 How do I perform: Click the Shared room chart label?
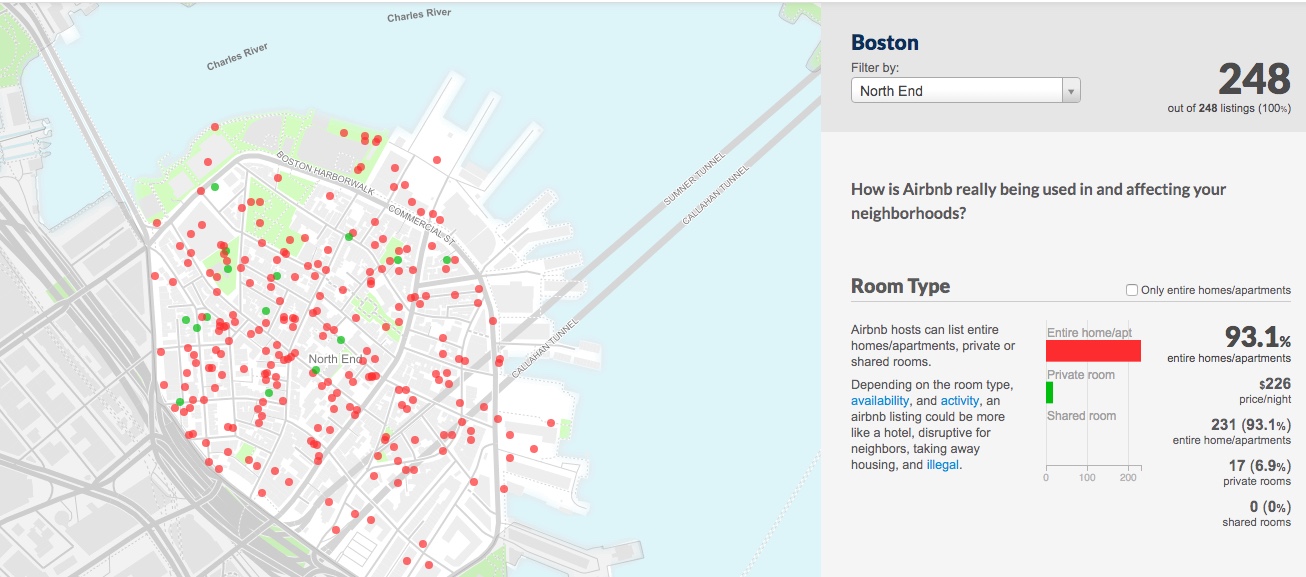click(1081, 416)
